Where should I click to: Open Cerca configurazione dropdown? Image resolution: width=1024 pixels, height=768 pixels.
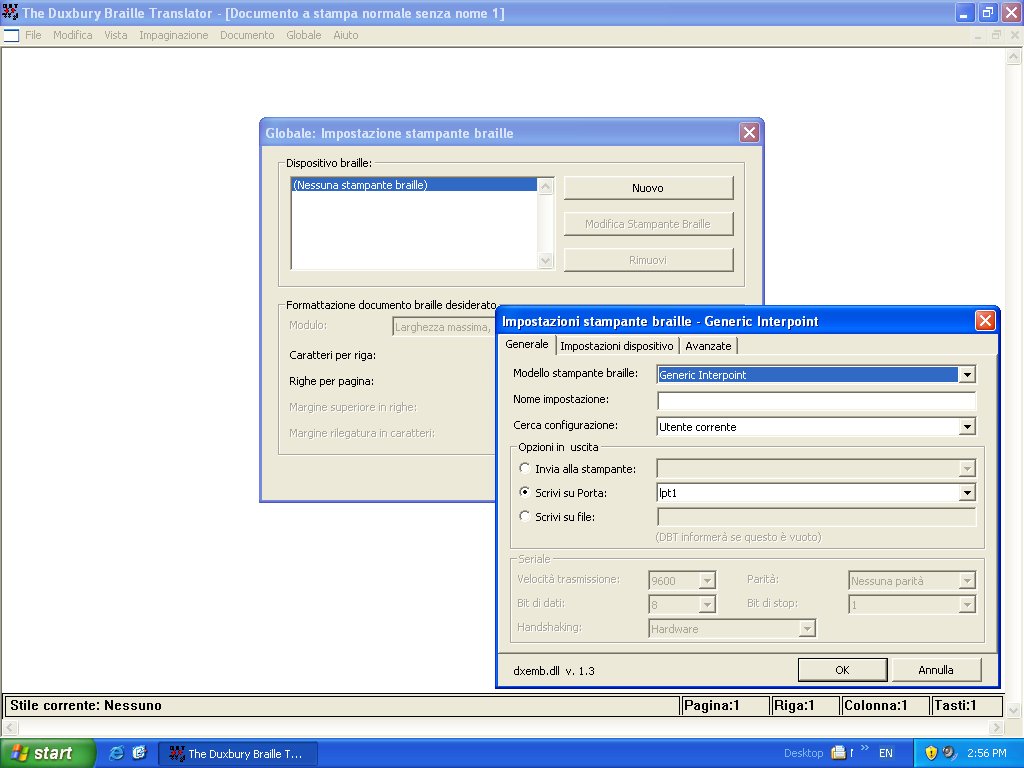[x=967, y=427]
